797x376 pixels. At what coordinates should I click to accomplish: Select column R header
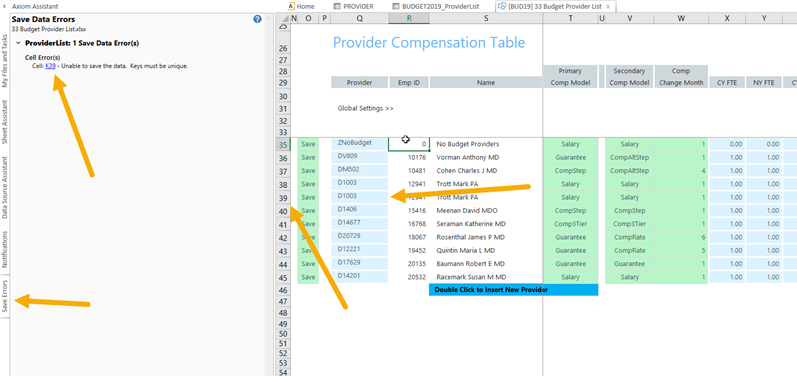pos(409,18)
